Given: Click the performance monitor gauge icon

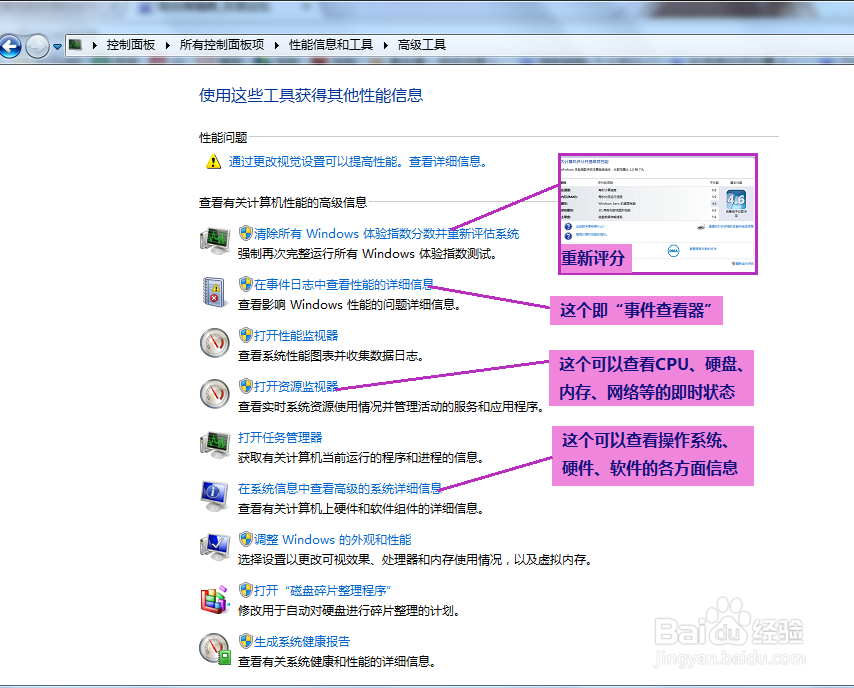Looking at the screenshot, I should click(x=214, y=343).
